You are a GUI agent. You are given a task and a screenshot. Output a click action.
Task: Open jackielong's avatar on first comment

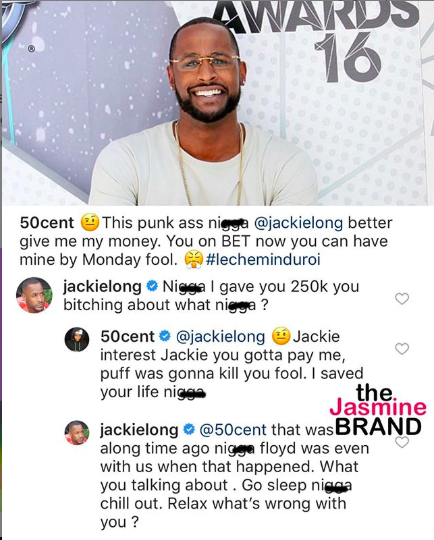click(34, 295)
